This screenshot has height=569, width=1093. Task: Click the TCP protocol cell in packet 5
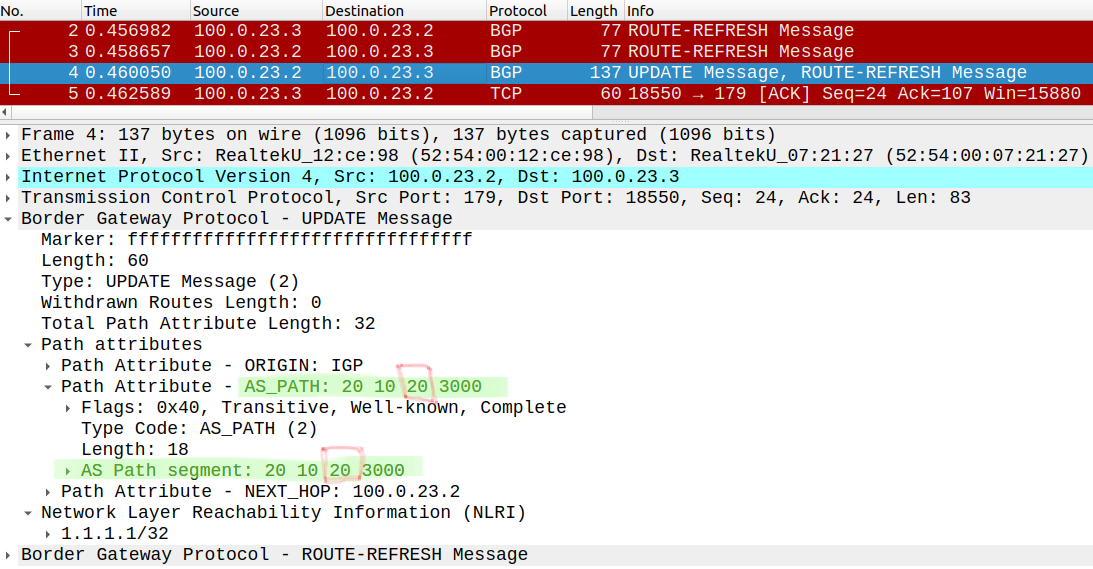tap(505, 93)
